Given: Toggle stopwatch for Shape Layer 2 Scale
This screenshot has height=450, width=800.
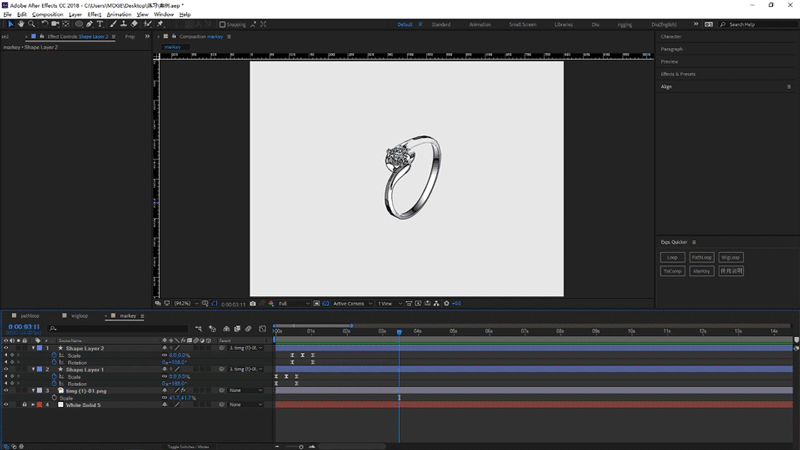Looking at the screenshot, I should [54, 355].
